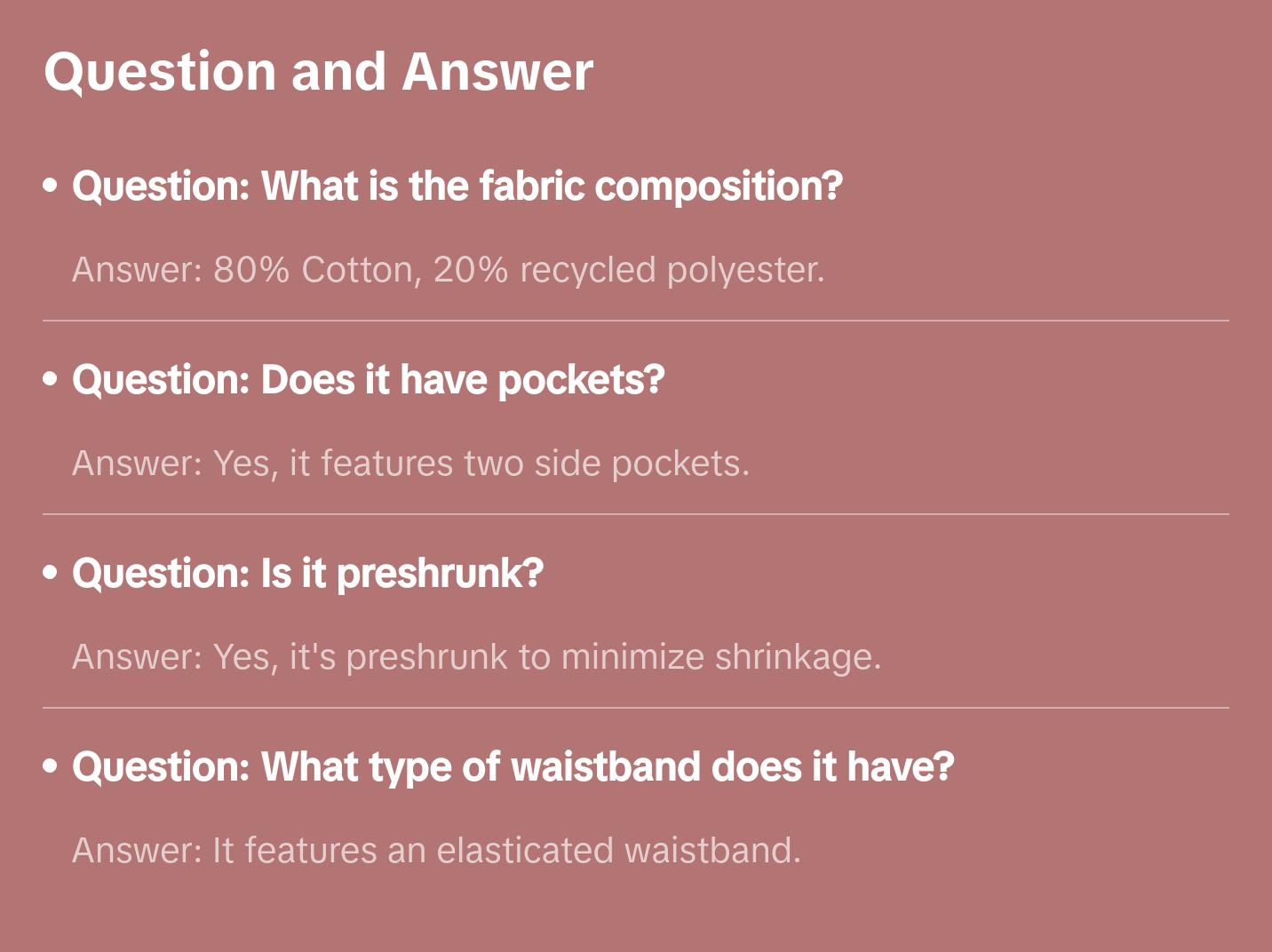
Task: Expand the fabric composition question
Action: pos(457,186)
